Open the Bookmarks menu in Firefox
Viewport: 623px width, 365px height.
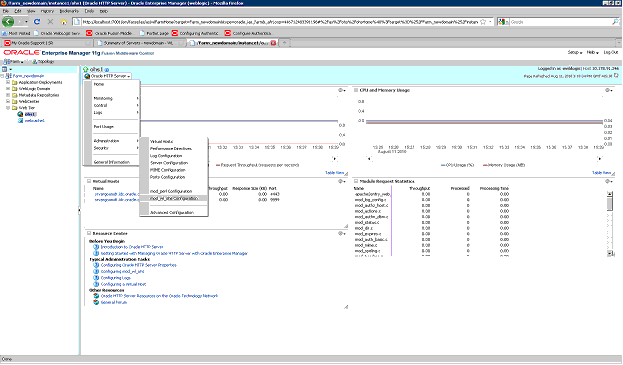69,11
